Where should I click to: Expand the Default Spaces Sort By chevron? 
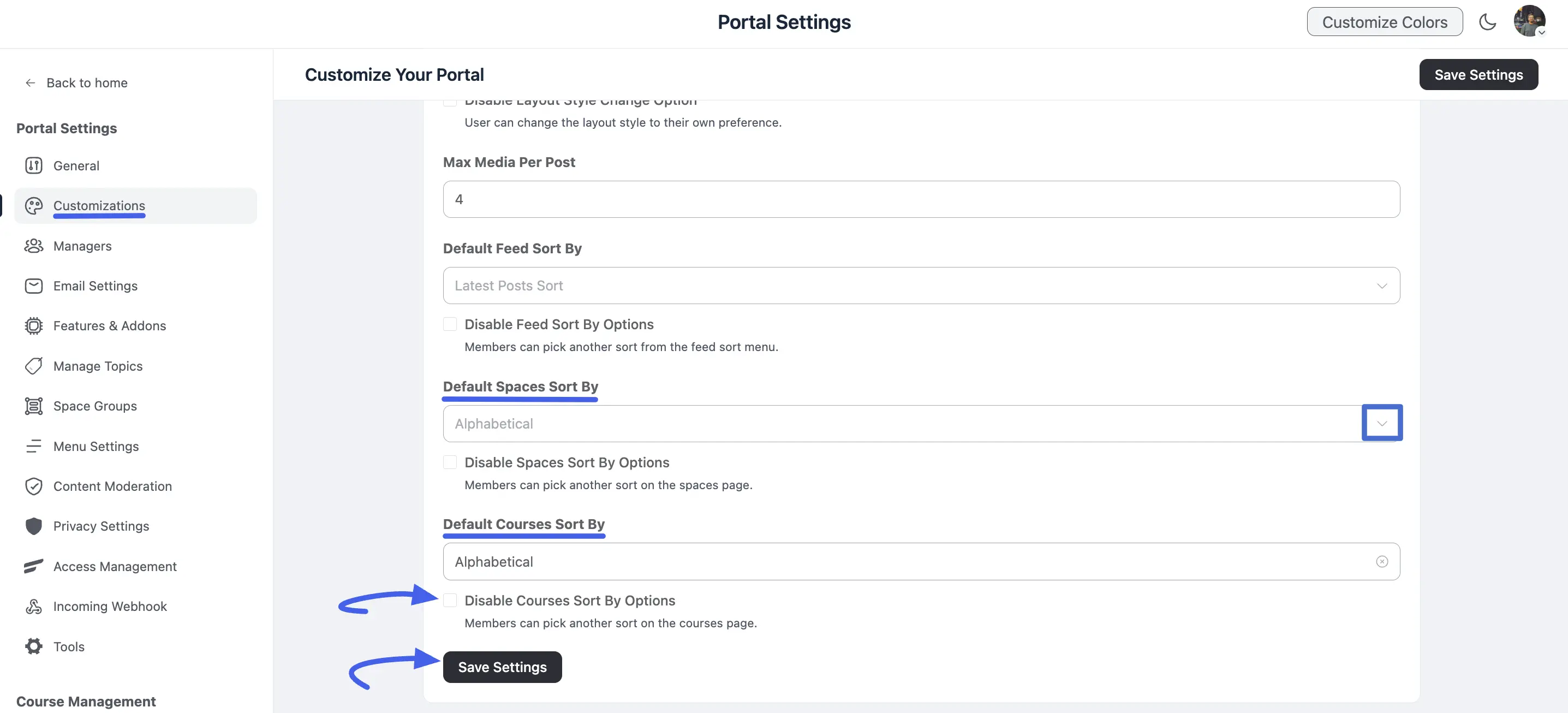[x=1382, y=423]
